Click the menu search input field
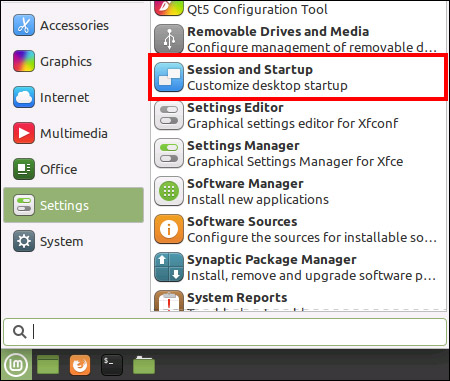 (x=225, y=332)
